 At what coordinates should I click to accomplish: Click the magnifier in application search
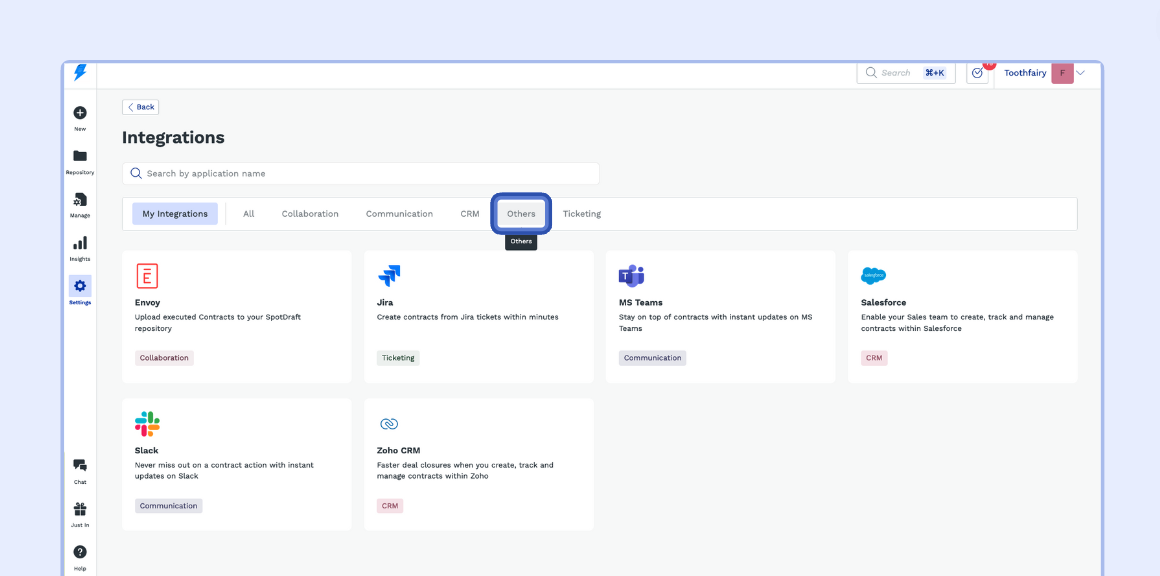point(136,173)
